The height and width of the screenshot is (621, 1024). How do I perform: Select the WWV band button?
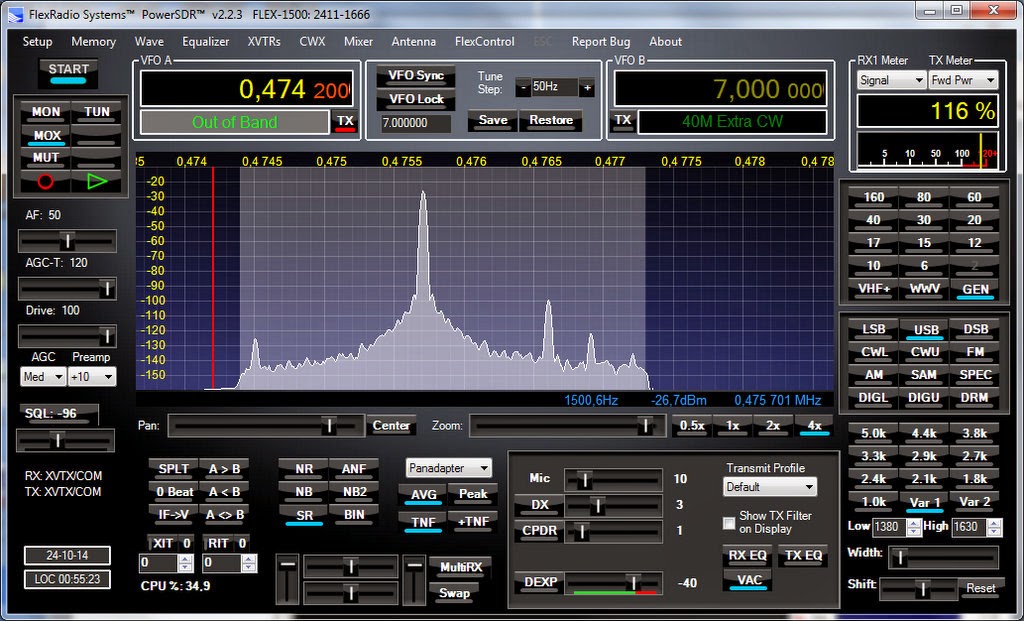coord(924,289)
